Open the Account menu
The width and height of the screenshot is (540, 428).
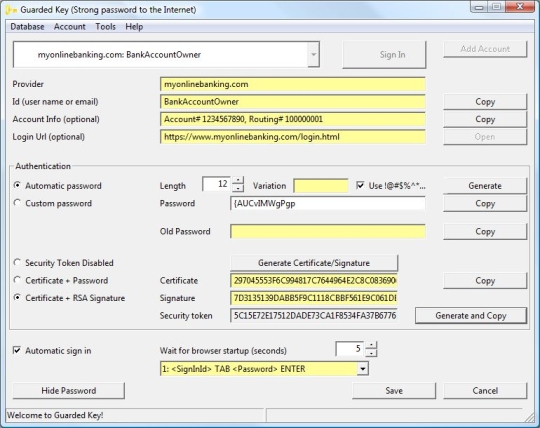coord(70,27)
